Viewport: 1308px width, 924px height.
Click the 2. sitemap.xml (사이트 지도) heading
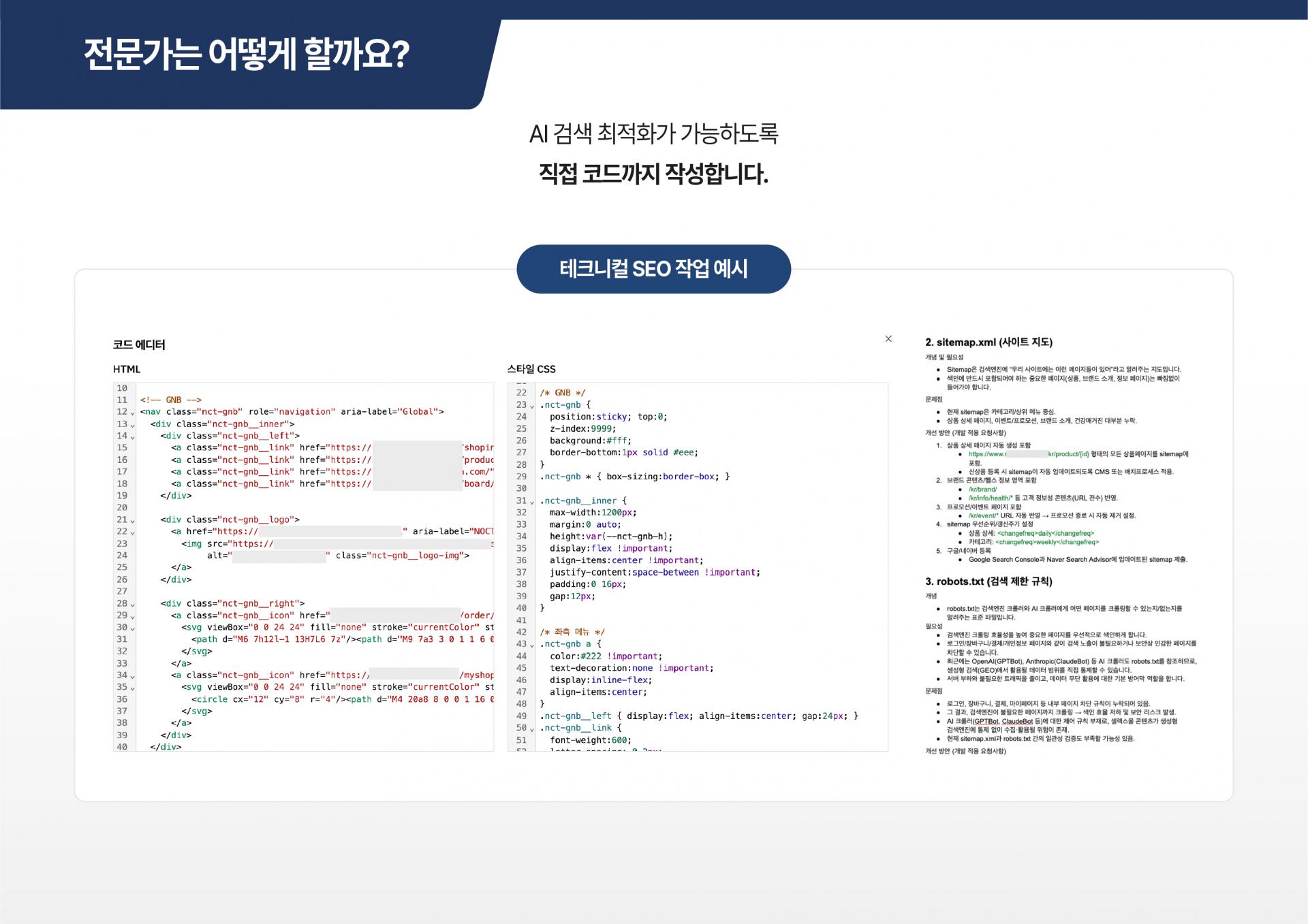[x=988, y=342]
